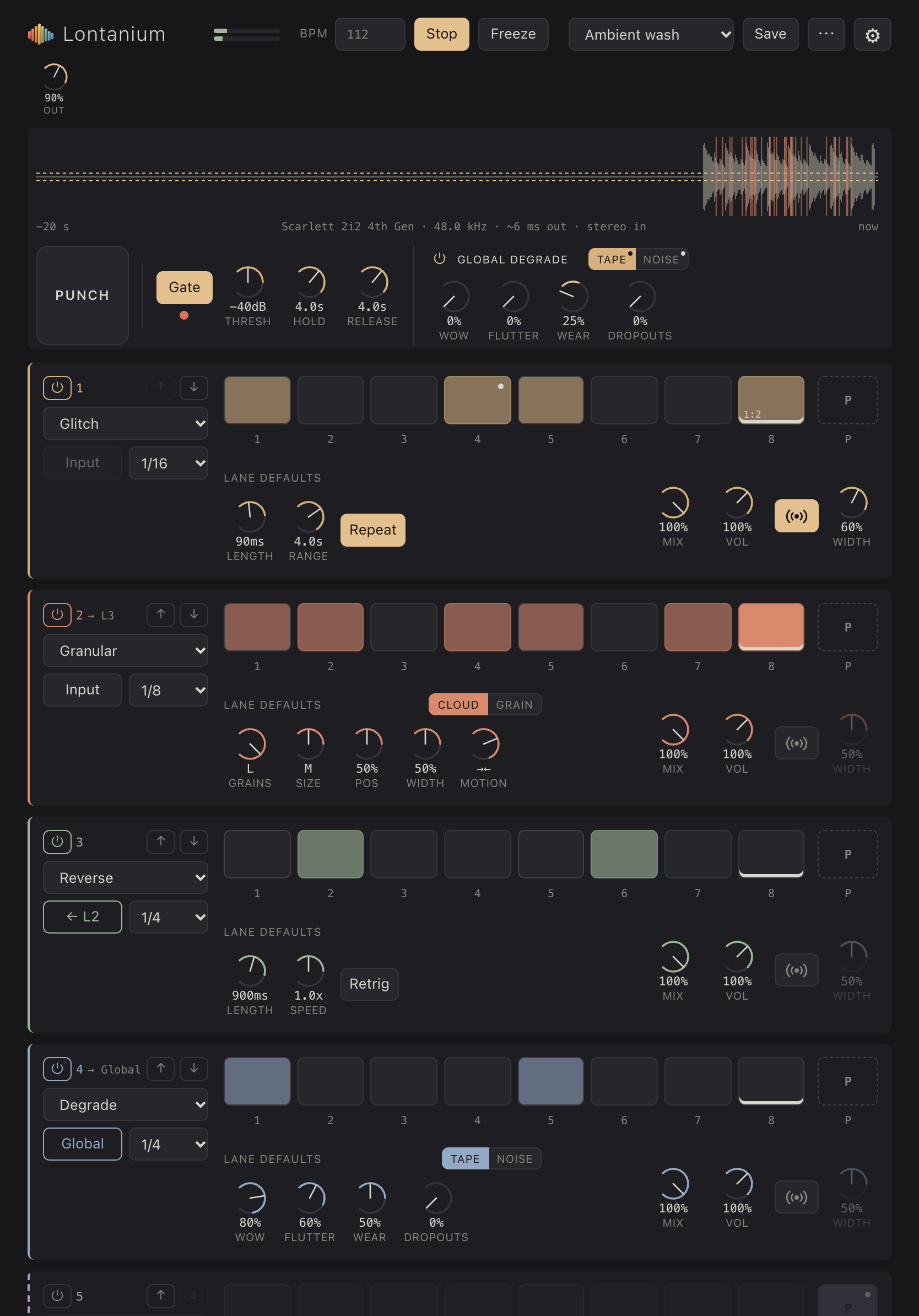Toggle the Freeze button
The image size is (919, 1316).
[x=513, y=34]
